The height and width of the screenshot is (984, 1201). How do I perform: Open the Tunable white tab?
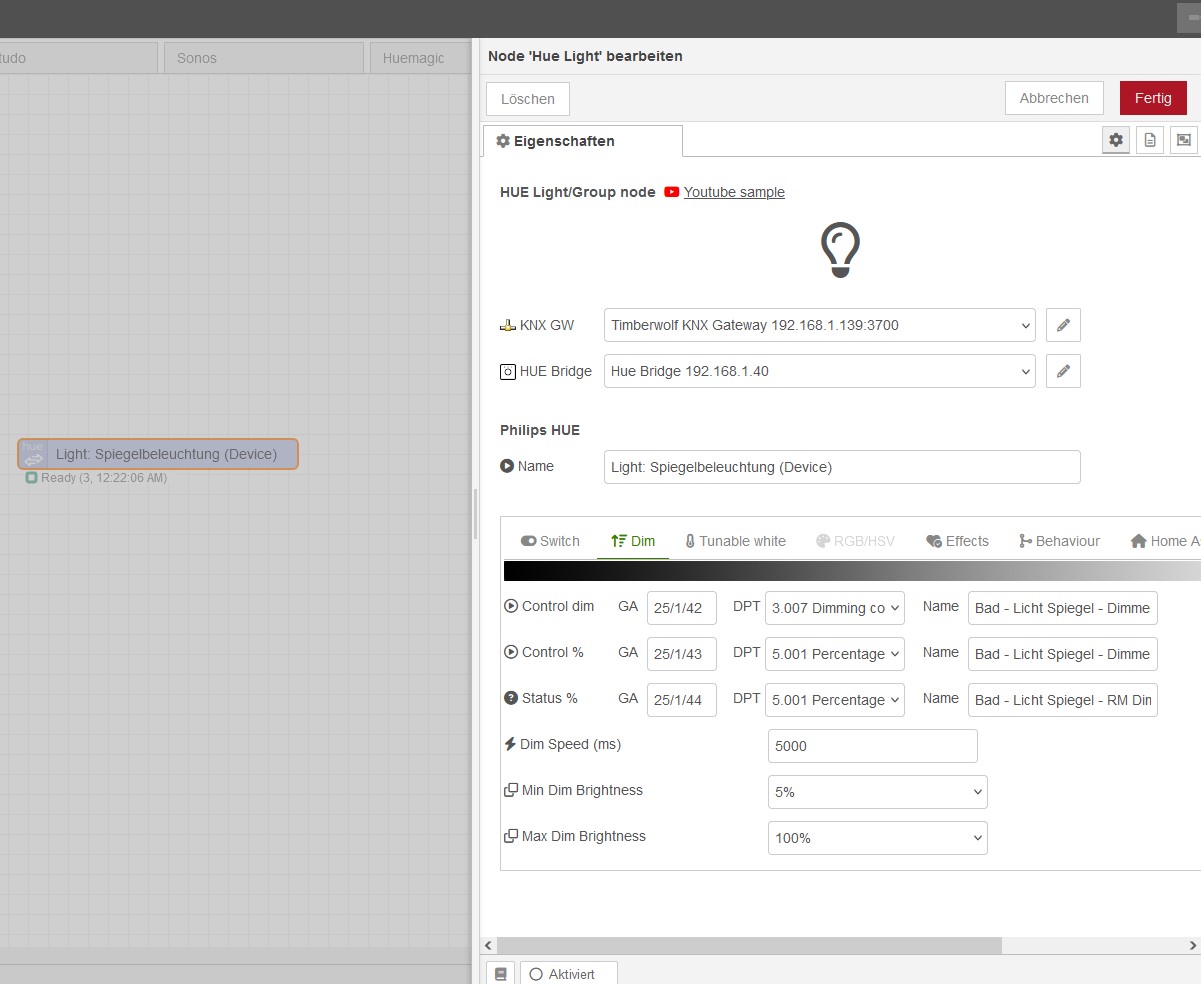735,541
